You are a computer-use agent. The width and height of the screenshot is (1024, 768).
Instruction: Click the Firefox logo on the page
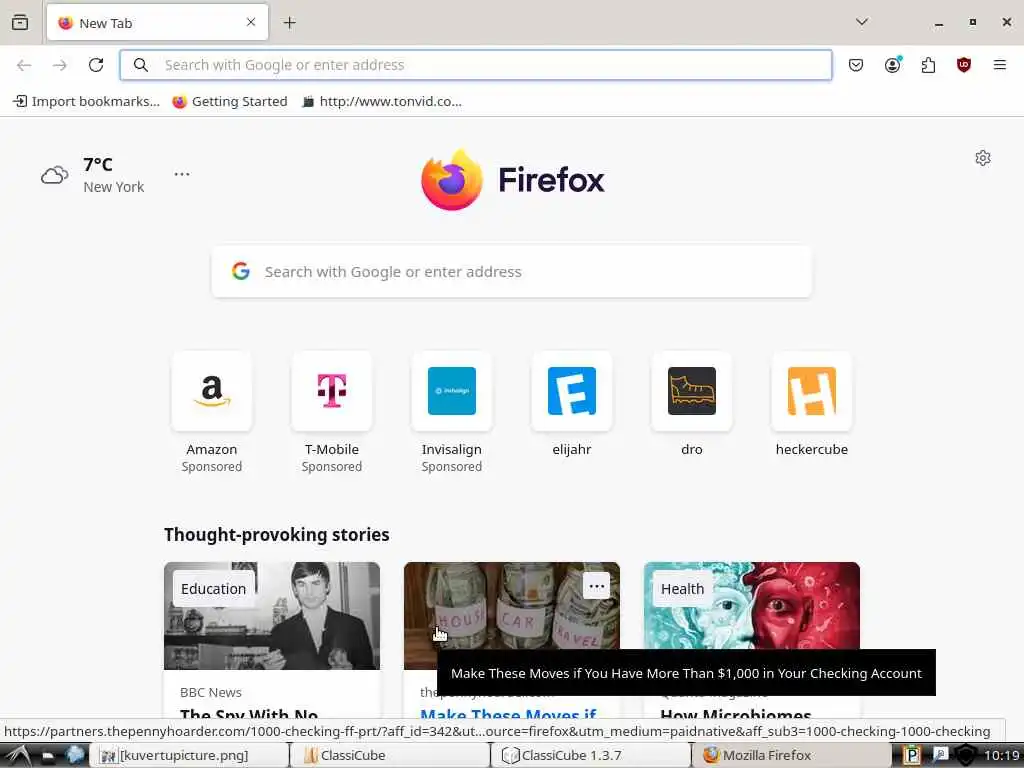coord(513,180)
